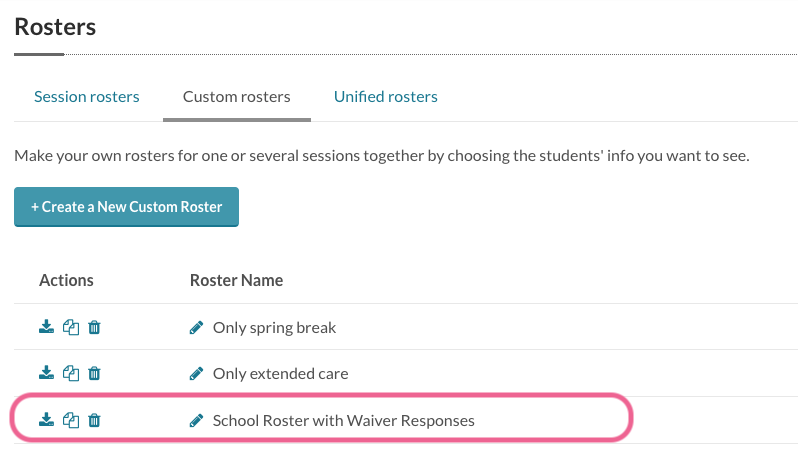Image resolution: width=798 pixels, height=476 pixels.
Task: Delete the Only spring break roster
Action: [94, 327]
